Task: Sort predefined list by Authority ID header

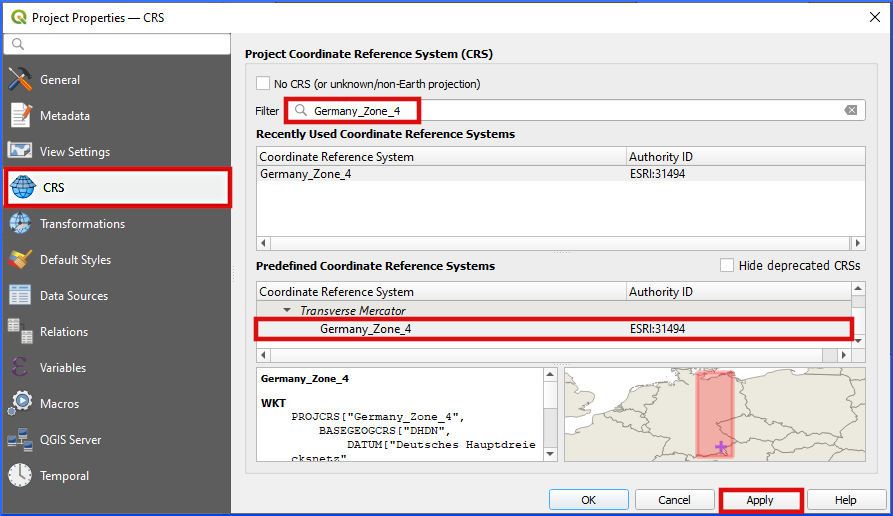Action: [x=739, y=291]
